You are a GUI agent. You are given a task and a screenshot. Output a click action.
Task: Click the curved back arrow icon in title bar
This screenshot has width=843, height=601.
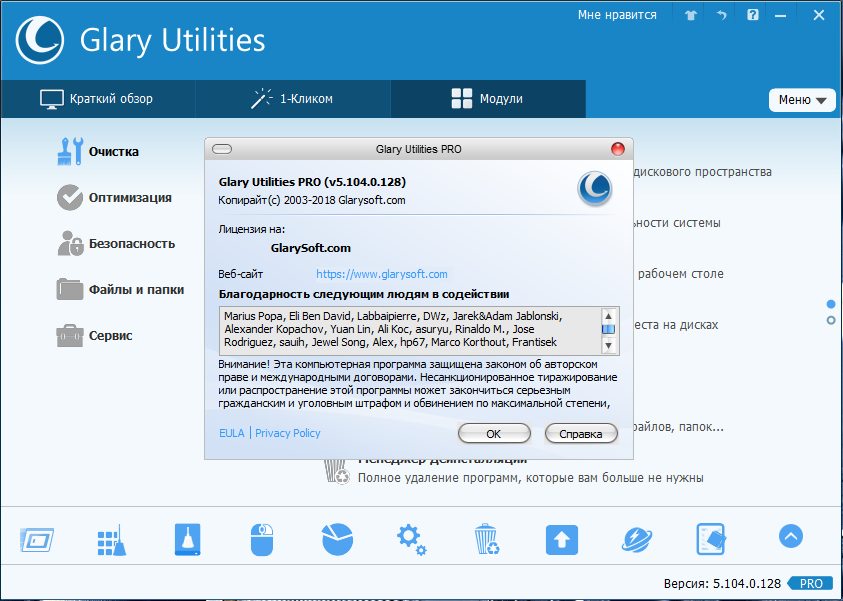tap(721, 15)
